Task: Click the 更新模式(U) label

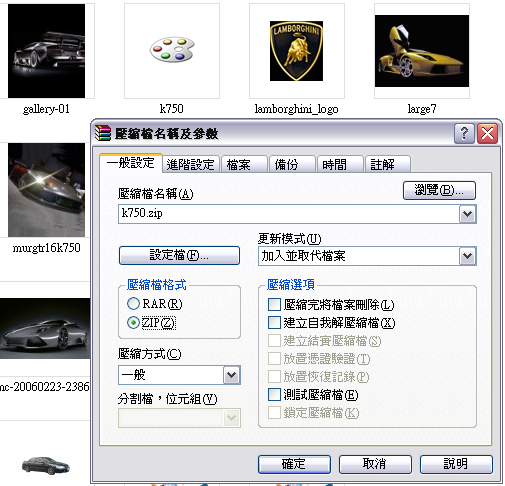Action: (x=289, y=239)
